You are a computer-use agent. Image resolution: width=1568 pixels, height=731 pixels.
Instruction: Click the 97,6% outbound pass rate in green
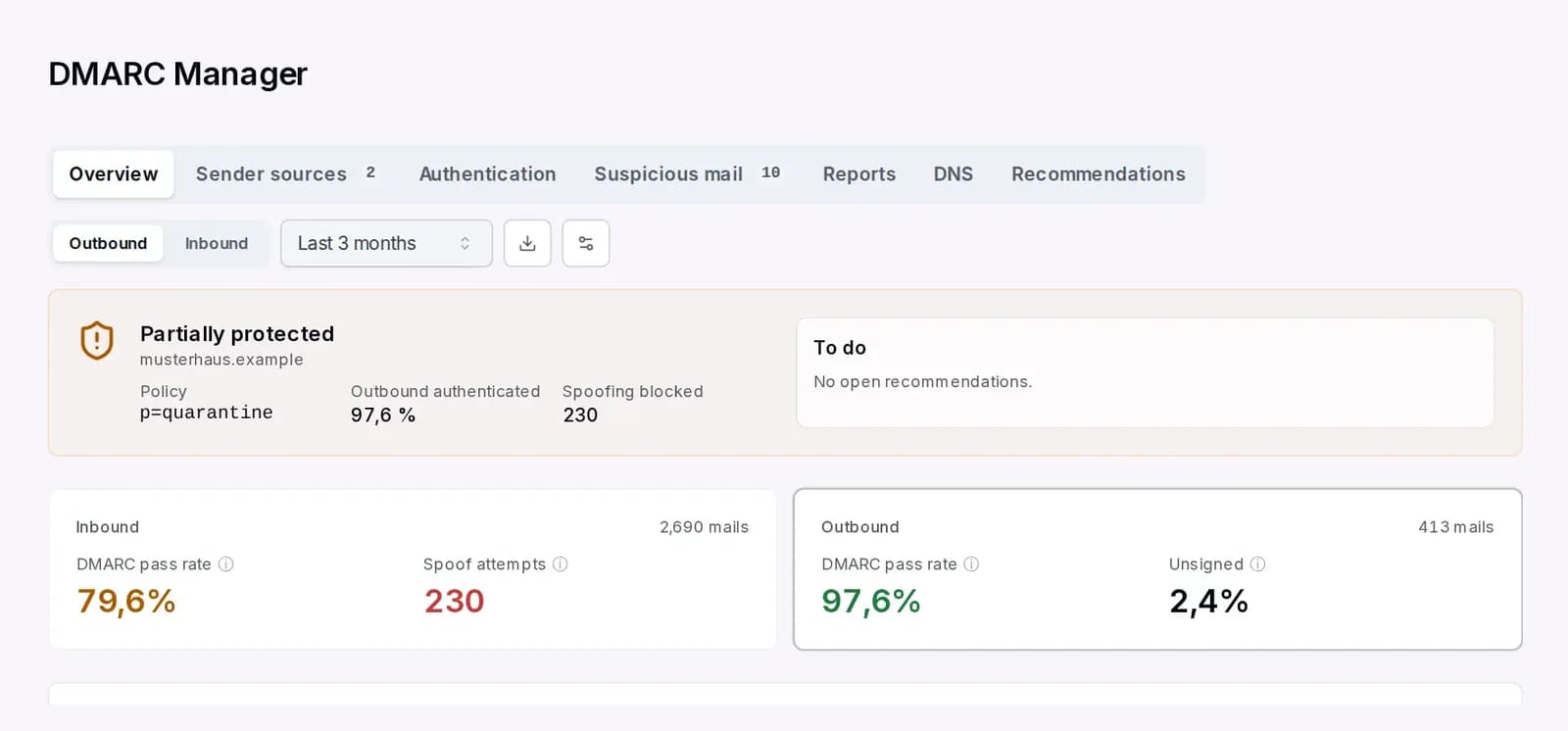871,602
